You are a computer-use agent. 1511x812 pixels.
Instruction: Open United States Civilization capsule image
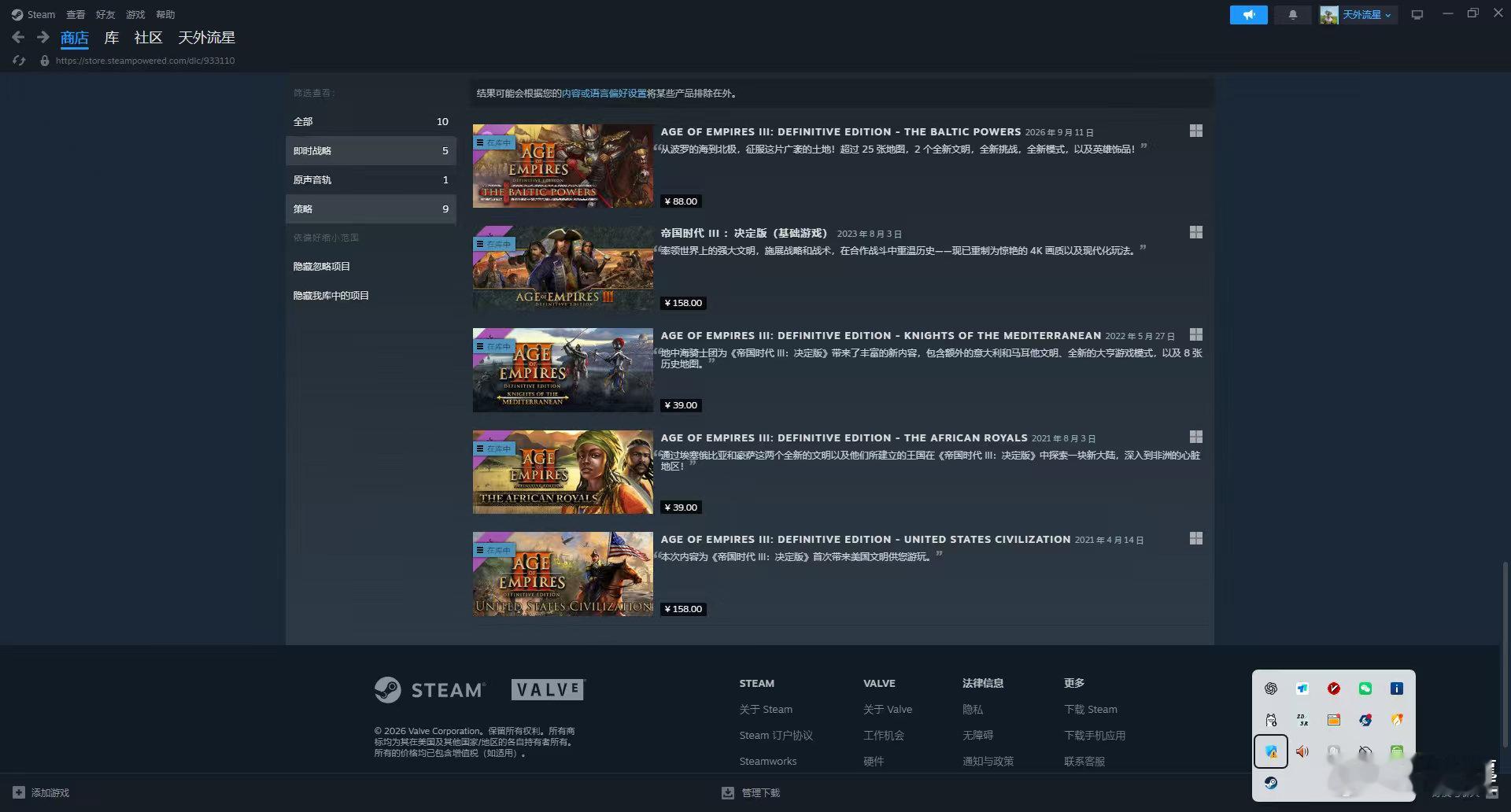pos(563,574)
